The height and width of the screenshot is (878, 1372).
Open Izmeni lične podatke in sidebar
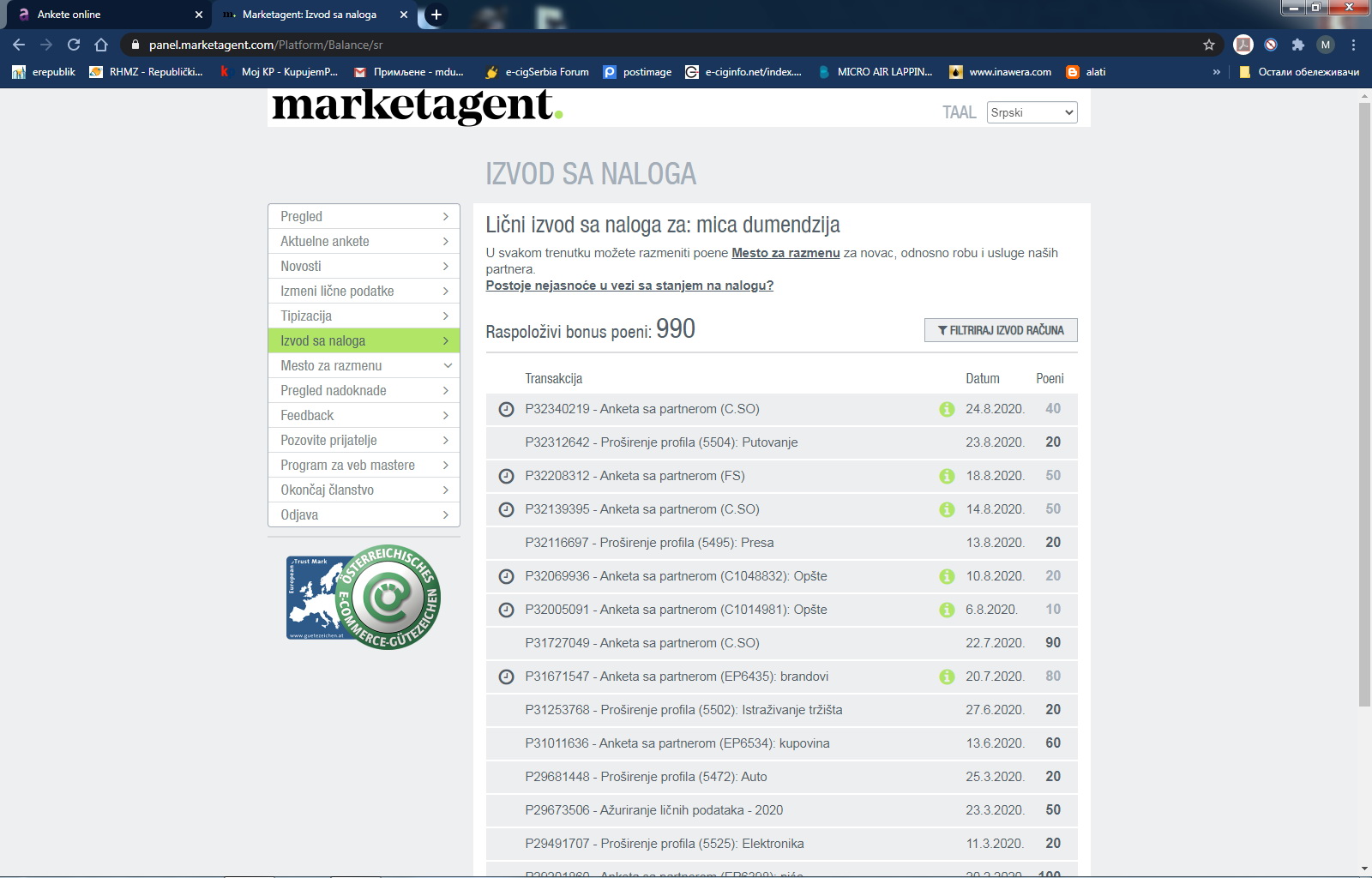pyautogui.click(x=364, y=291)
